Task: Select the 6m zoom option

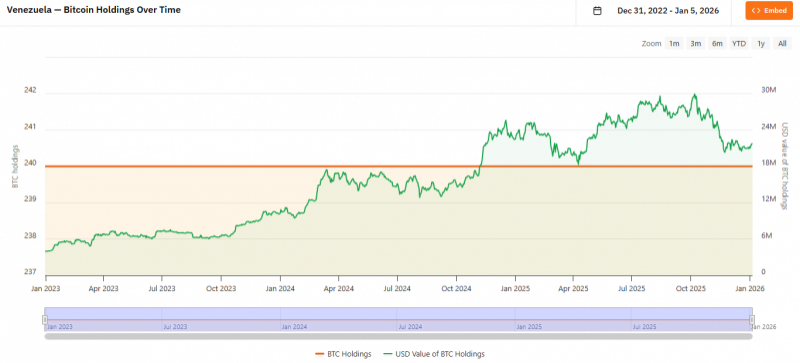Action: coord(717,44)
